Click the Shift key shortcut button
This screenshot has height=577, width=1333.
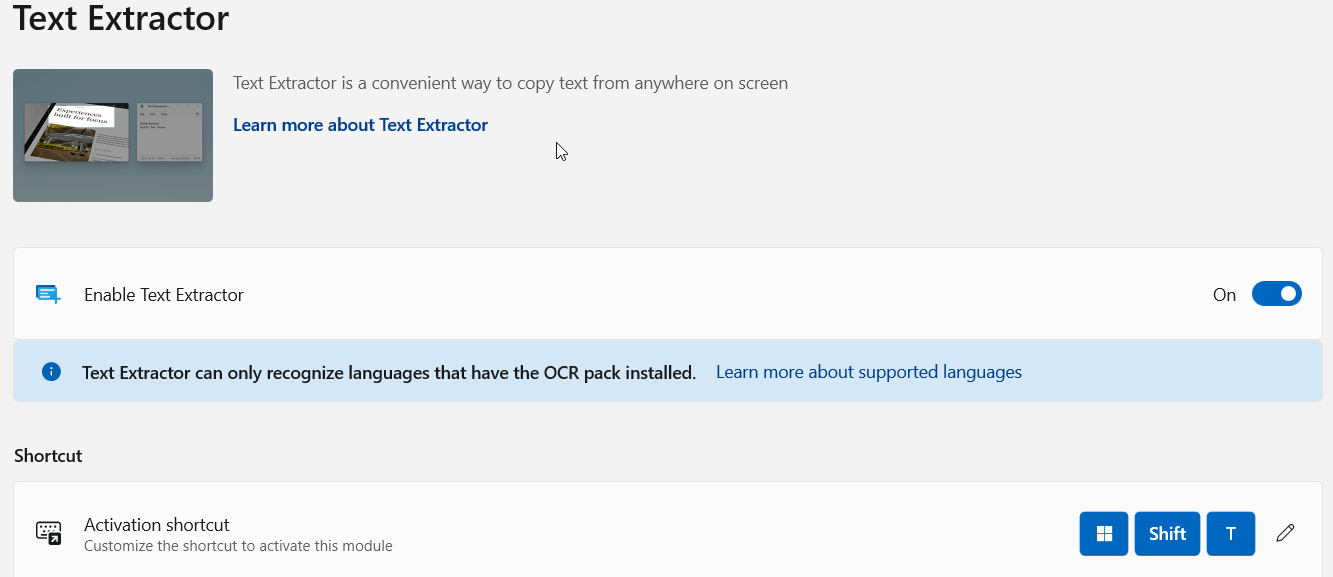(x=1167, y=533)
